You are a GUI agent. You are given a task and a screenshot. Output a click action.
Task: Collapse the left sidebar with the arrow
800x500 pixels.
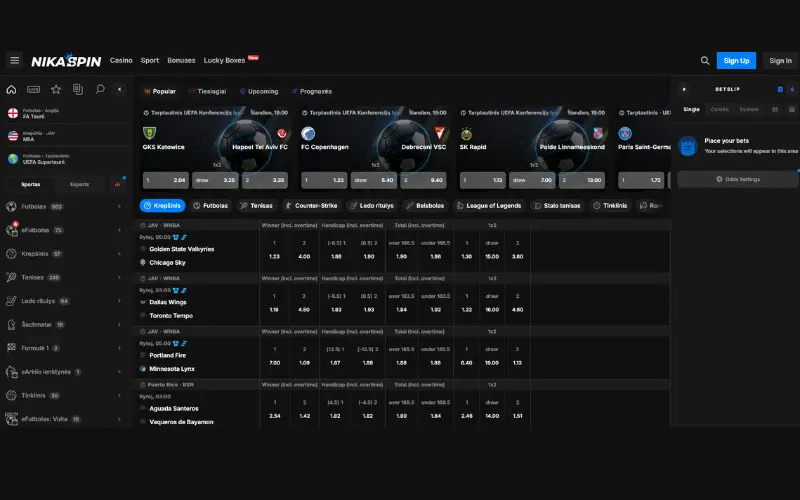pyautogui.click(x=119, y=89)
